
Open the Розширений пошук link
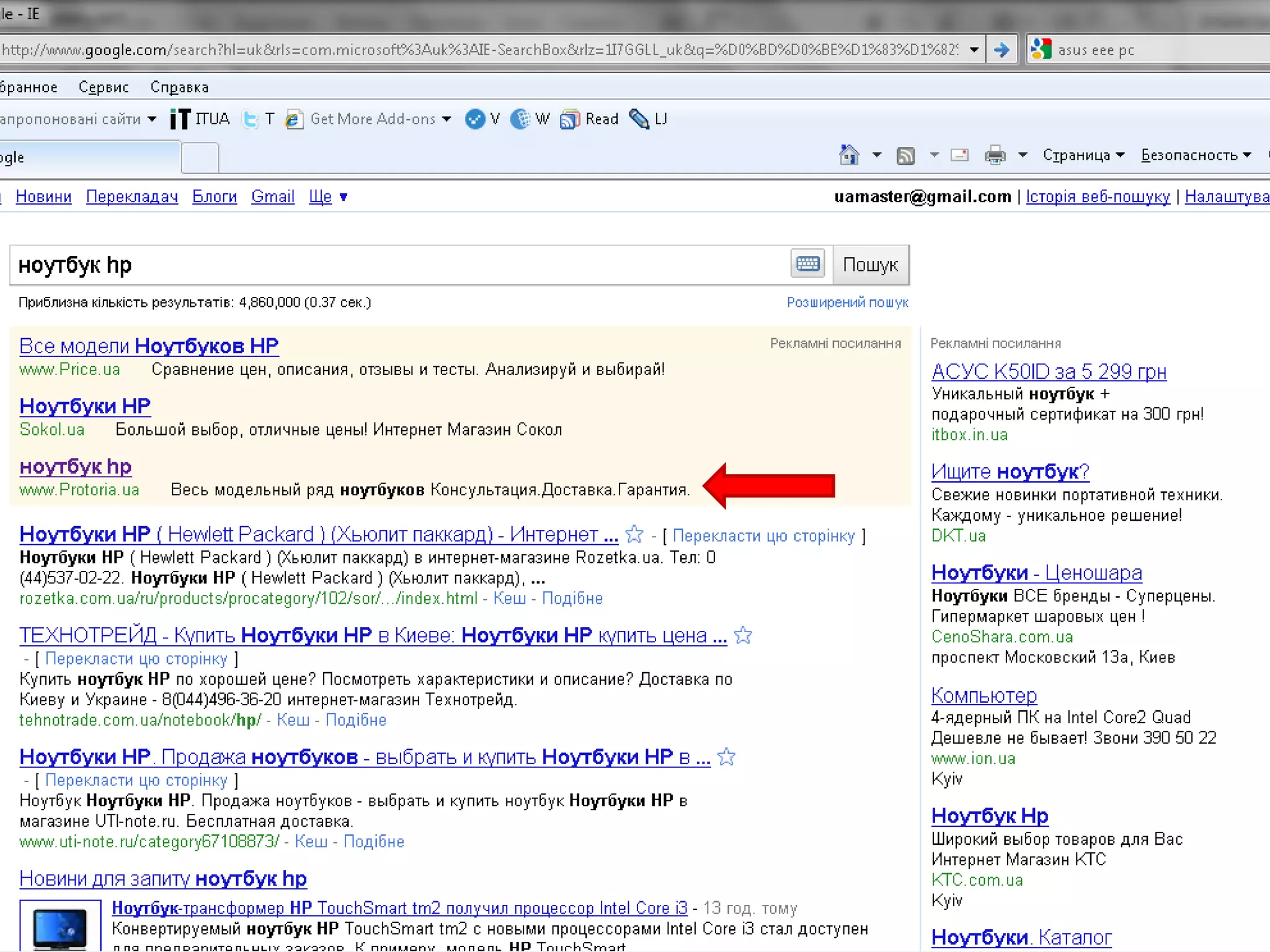point(847,302)
